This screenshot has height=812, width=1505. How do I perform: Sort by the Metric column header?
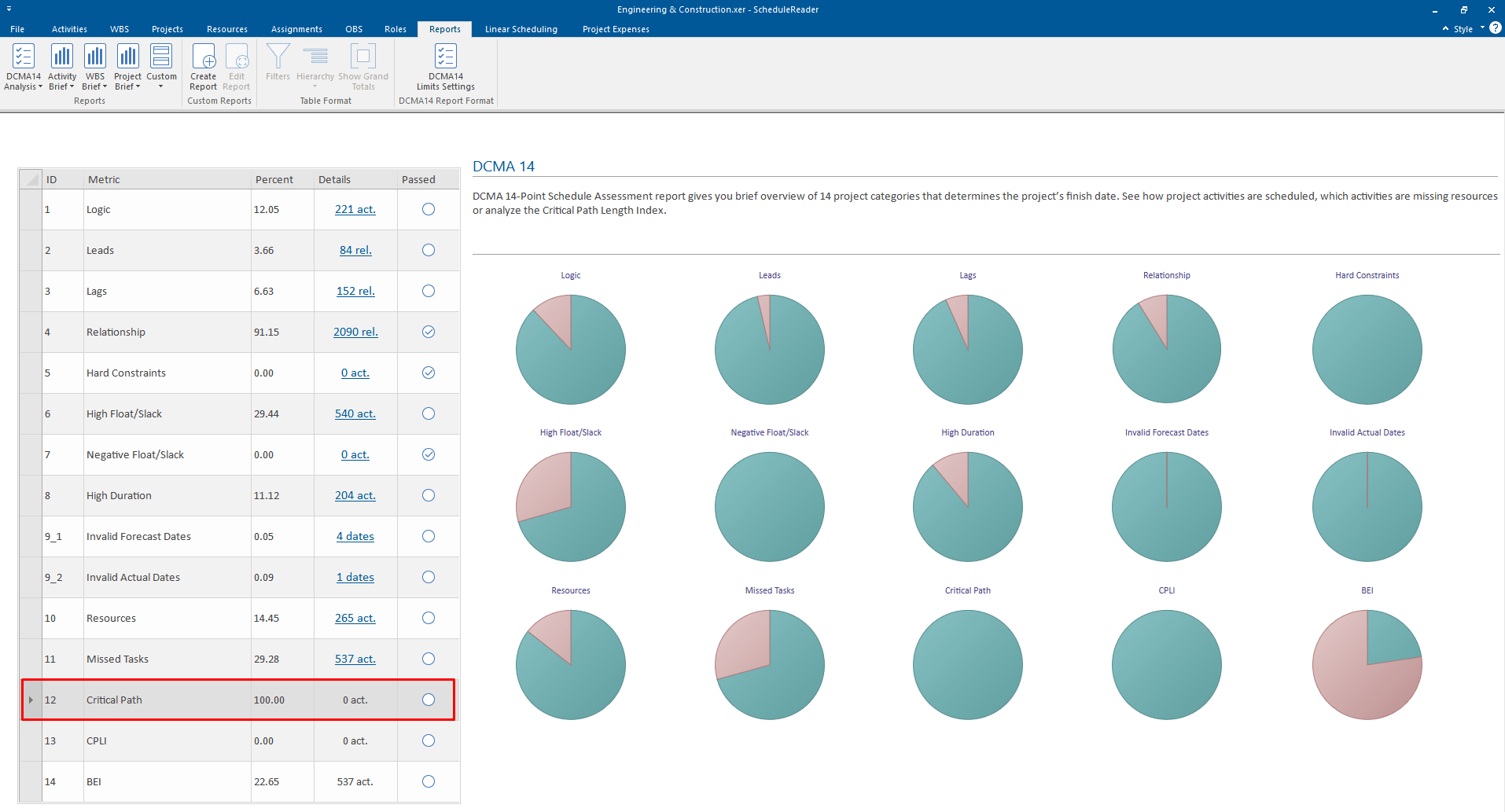167,179
